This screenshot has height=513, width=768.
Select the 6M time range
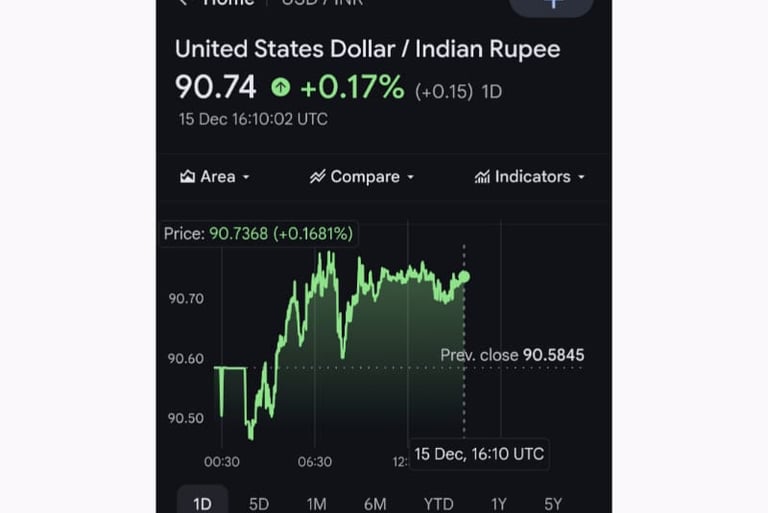point(375,503)
